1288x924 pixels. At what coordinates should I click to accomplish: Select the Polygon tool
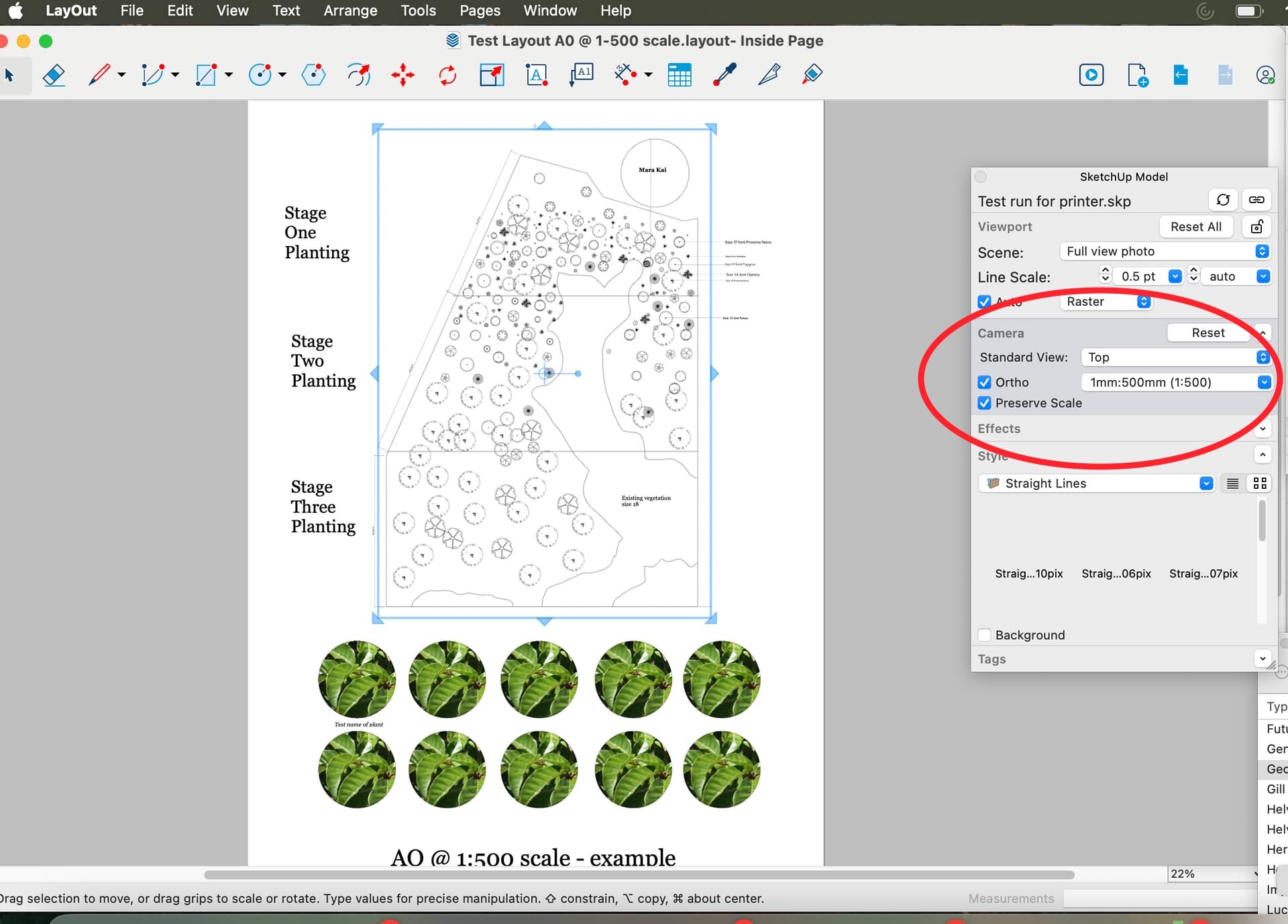(313, 74)
